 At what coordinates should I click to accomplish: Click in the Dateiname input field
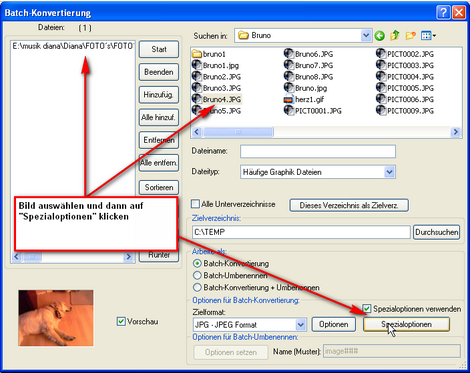[318, 151]
